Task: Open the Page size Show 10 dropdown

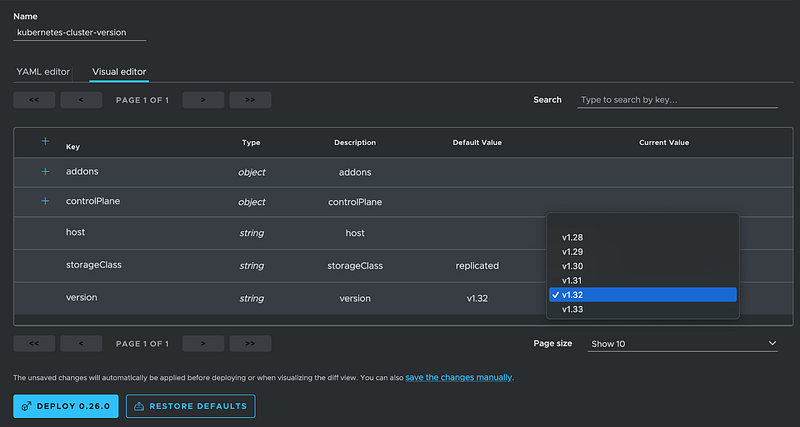Action: point(682,343)
